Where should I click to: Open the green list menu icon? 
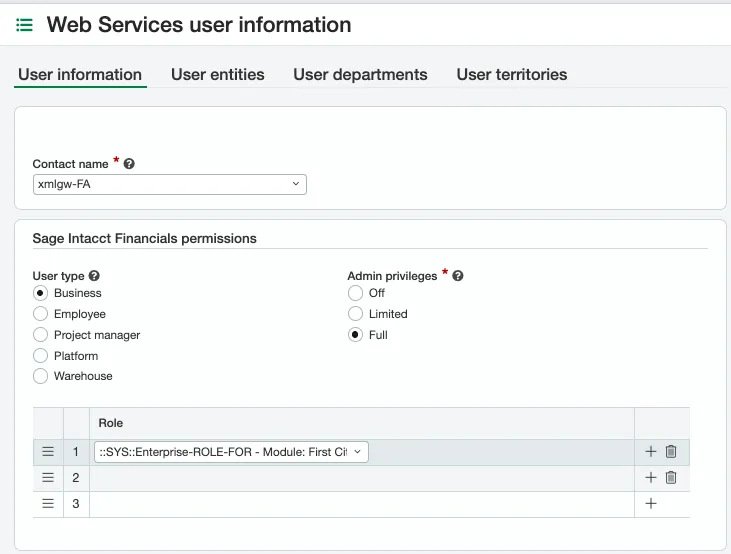tap(24, 25)
